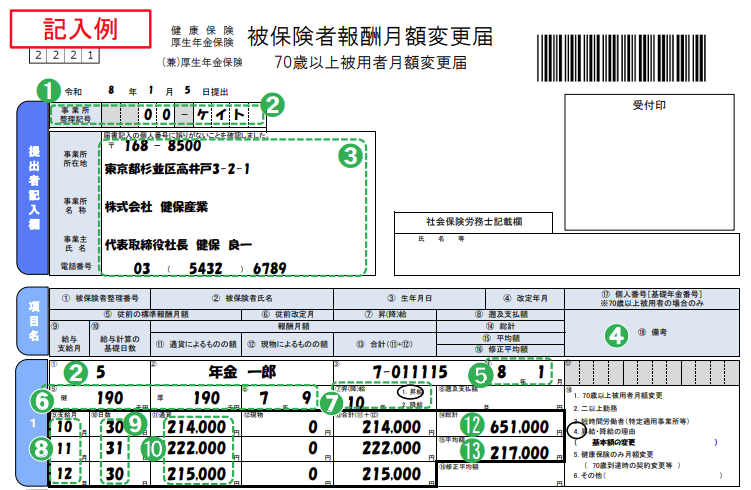This screenshot has width=751, height=490.
Task: Click the header 給与計算の基礎日数
Action: tap(120, 339)
